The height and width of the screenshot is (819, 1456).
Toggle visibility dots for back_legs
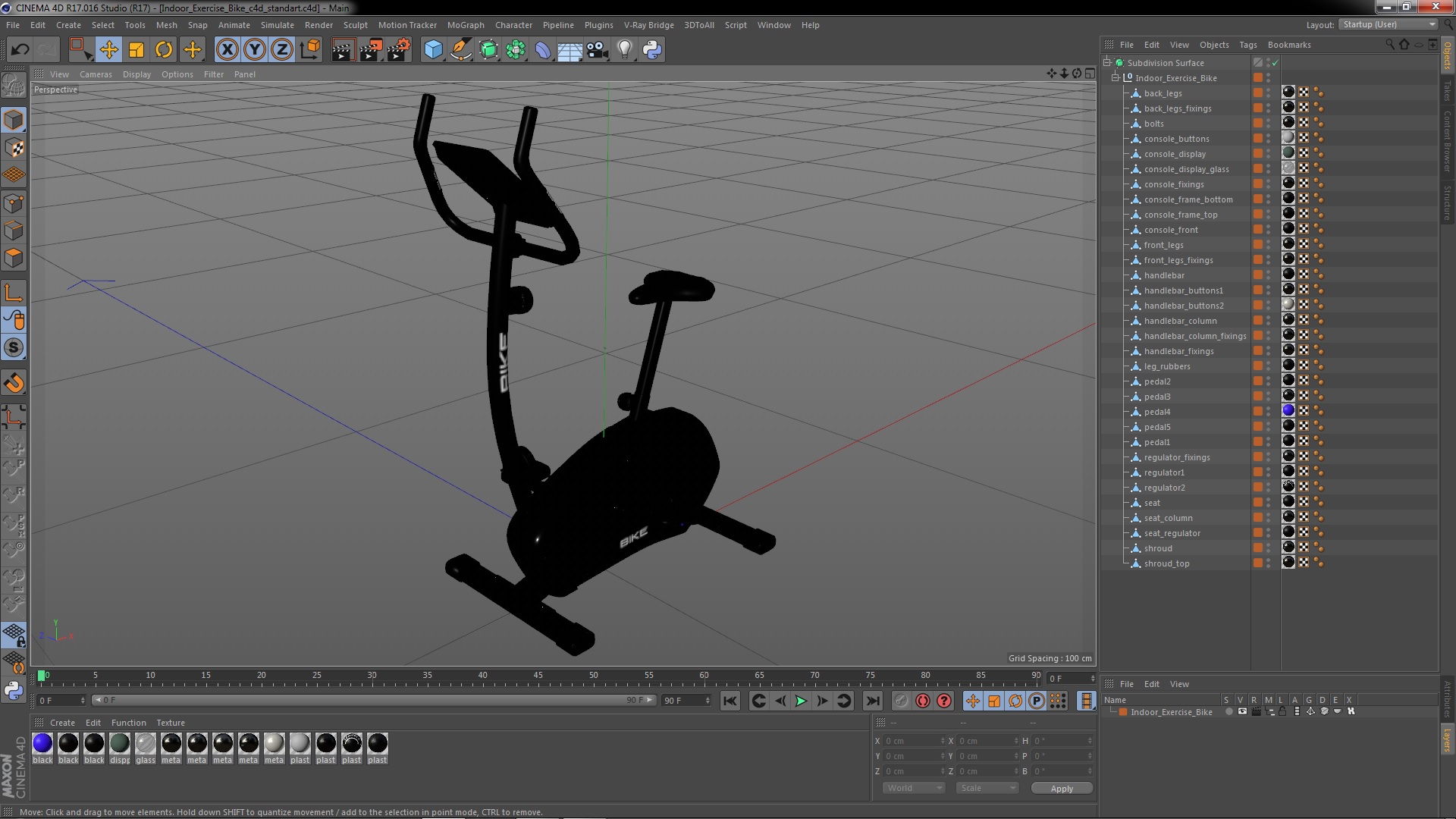click(1268, 93)
